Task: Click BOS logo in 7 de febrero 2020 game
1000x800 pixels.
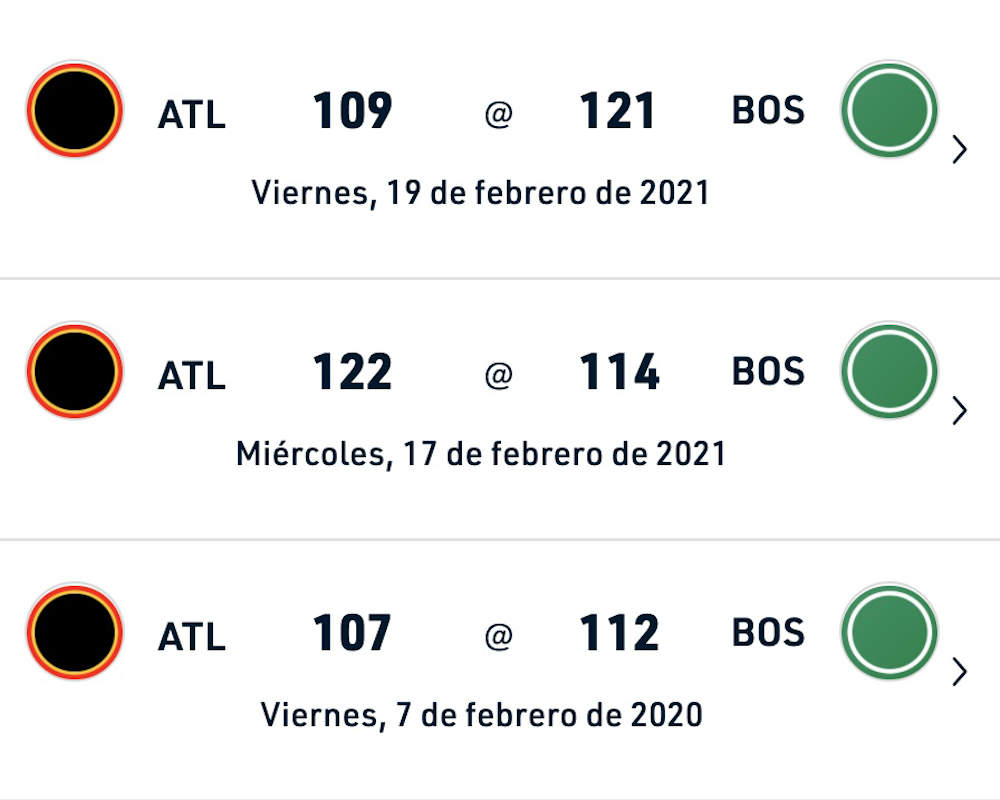Action: pyautogui.click(x=889, y=632)
